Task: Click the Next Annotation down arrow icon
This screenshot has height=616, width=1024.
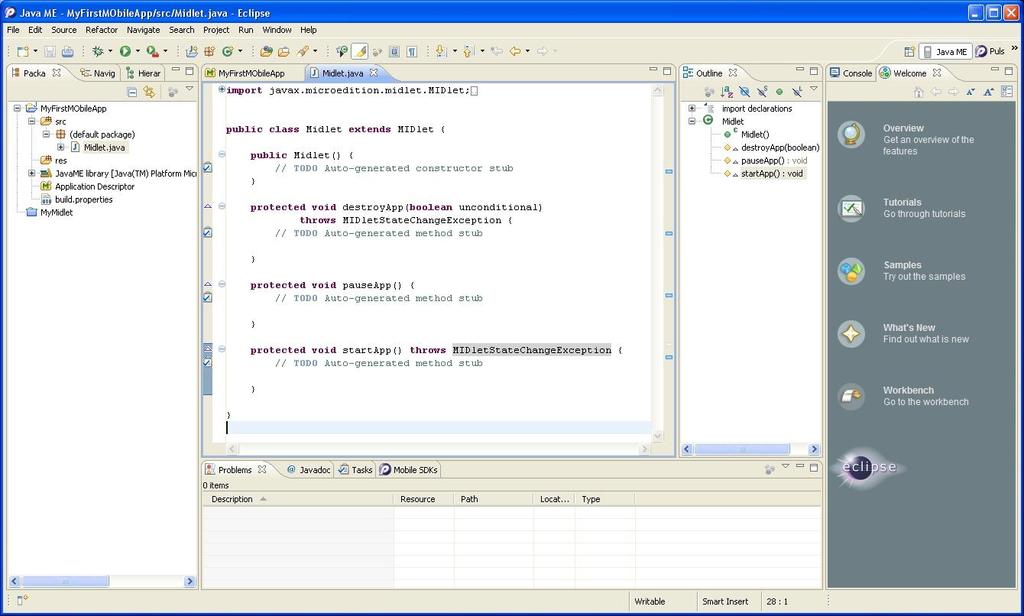Action: tap(441, 51)
